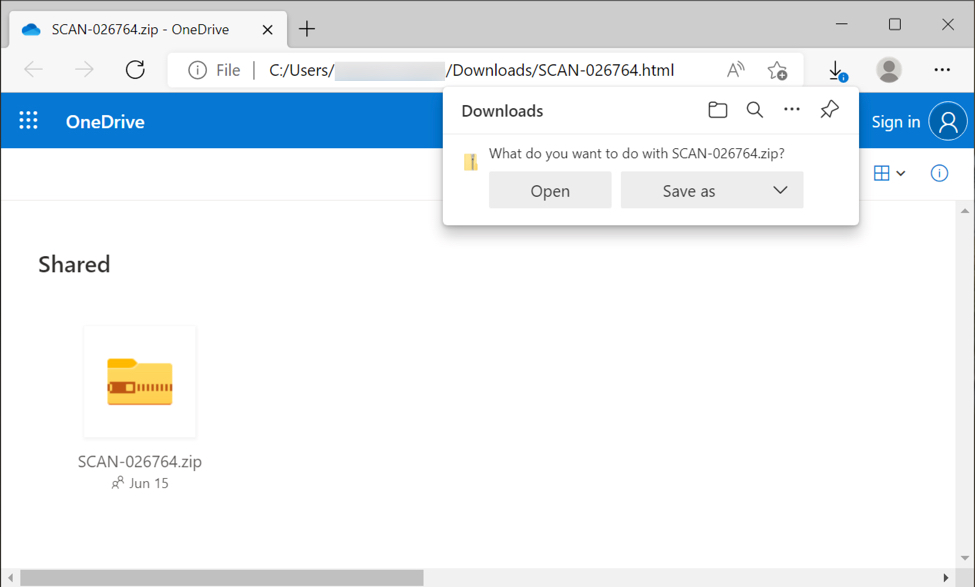Open Read Aloud in address bar
Screen dimensions: 975x587
coord(735,70)
